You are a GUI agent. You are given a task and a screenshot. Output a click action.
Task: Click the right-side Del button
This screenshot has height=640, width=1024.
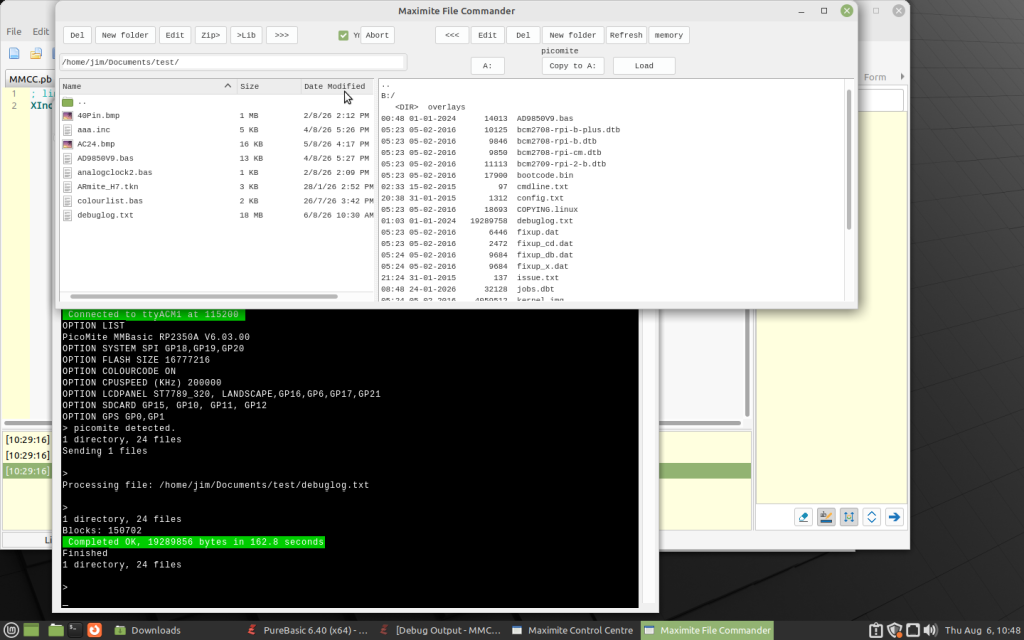click(523, 35)
